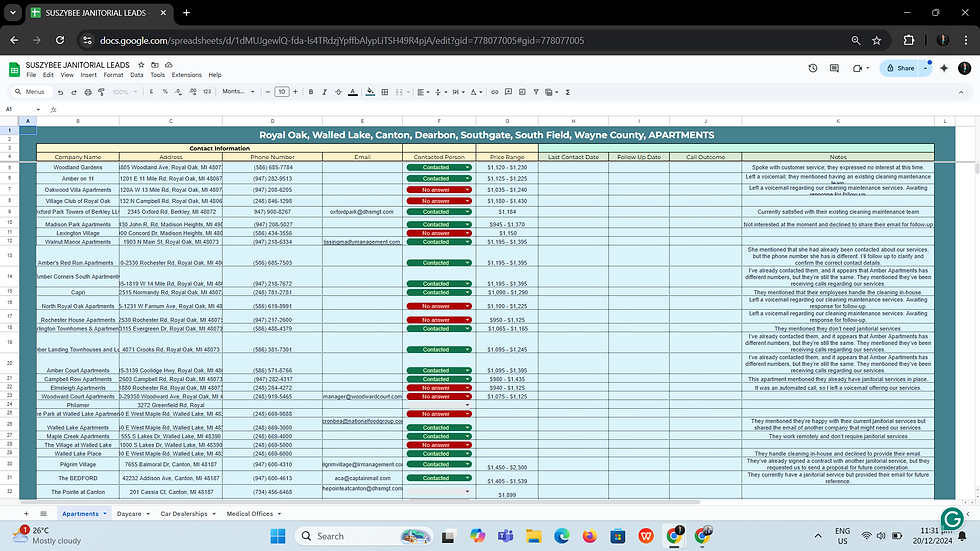Click the print icon in the toolbar
Viewport: 980px width, 551px height.
coord(88,92)
